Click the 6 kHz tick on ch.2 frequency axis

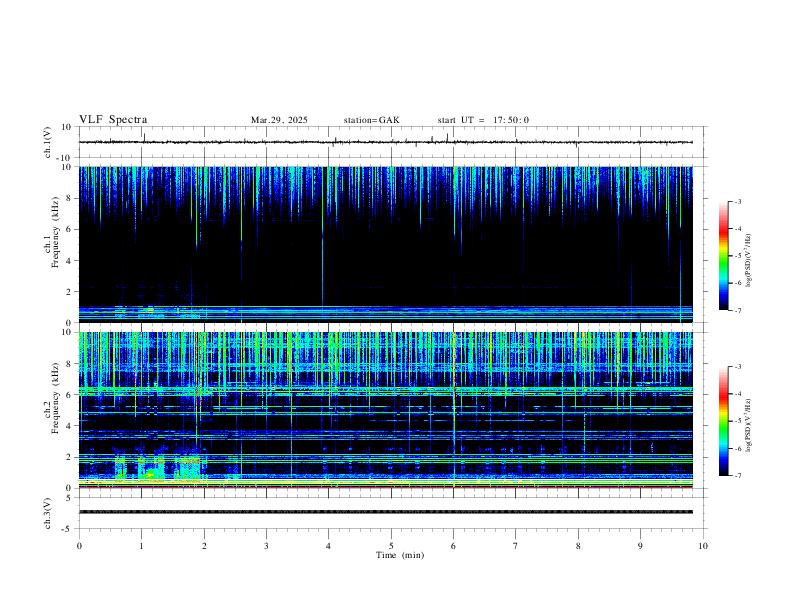pos(70,395)
